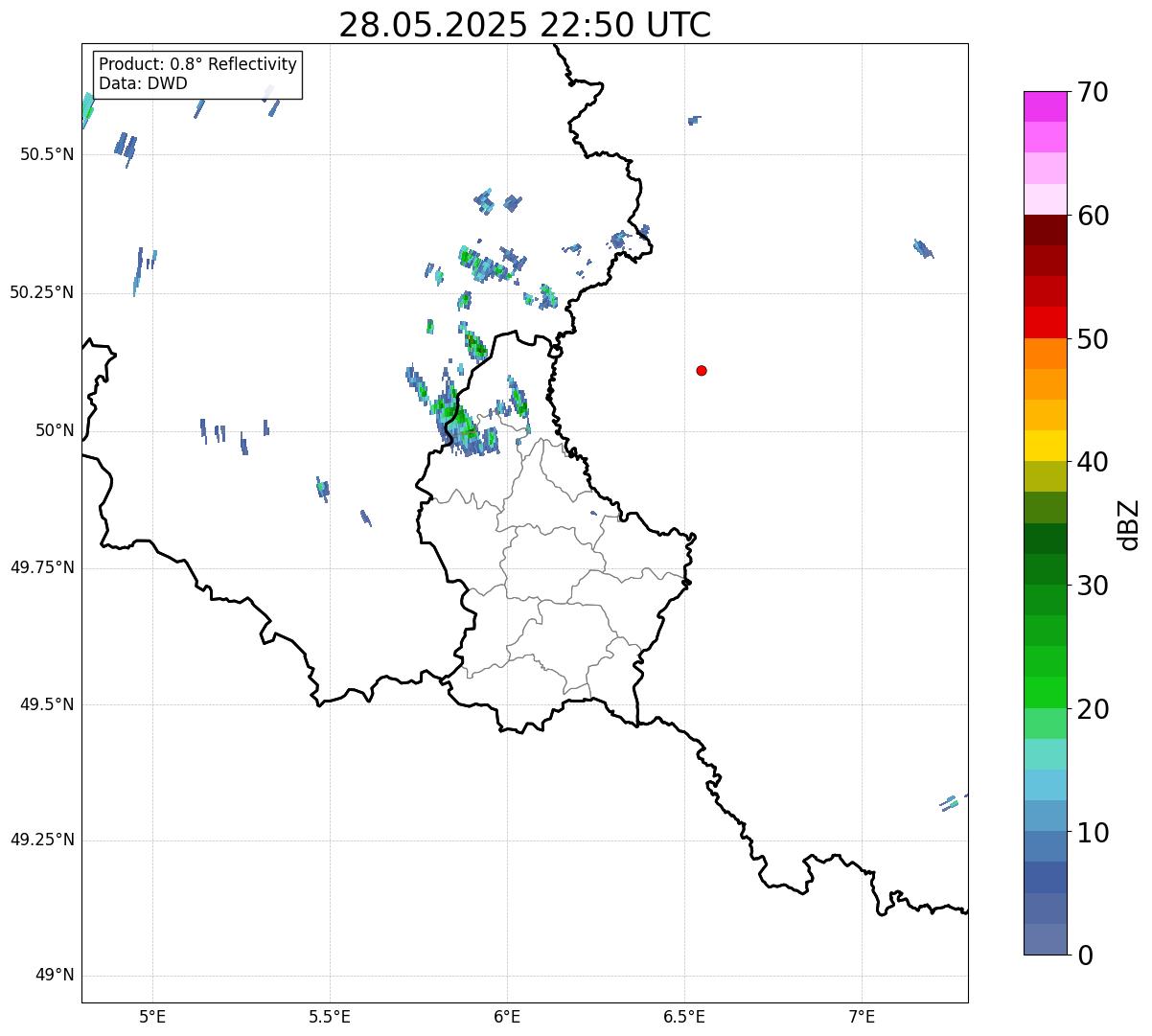Select the Data: DWD label
Viewport: 1152px width, 1036px height.
[x=143, y=83]
